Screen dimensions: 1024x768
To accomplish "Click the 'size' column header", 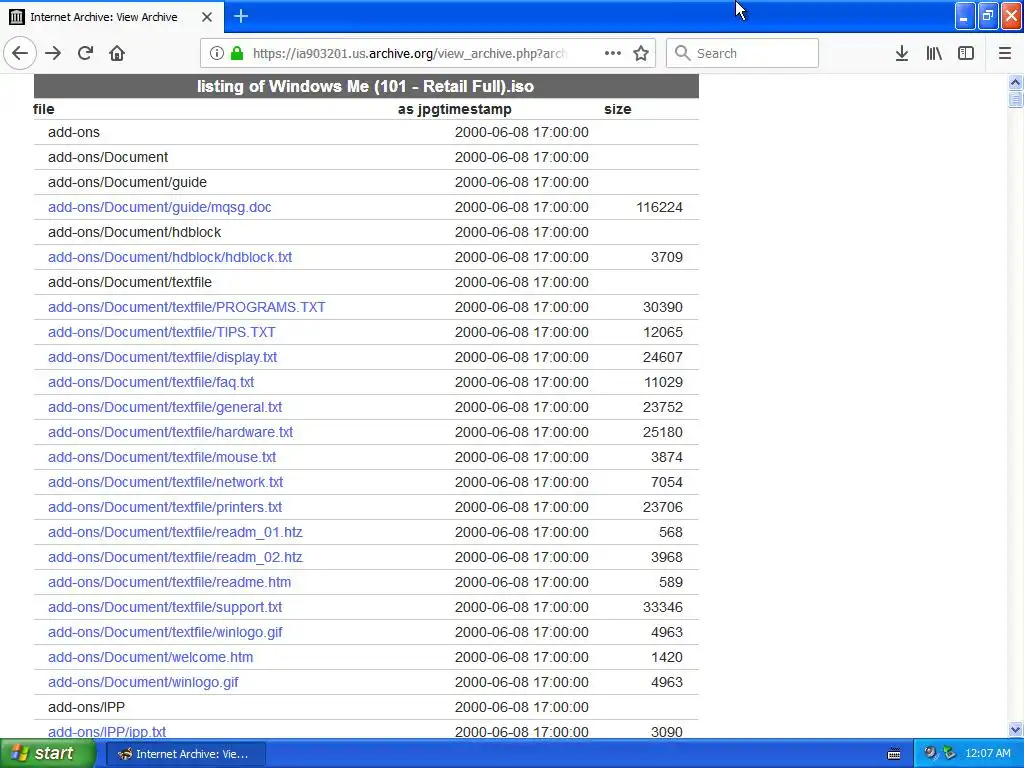I will click(618, 109).
